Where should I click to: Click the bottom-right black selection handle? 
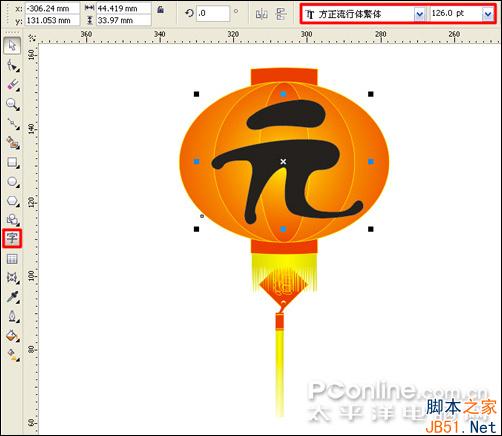coord(371,229)
